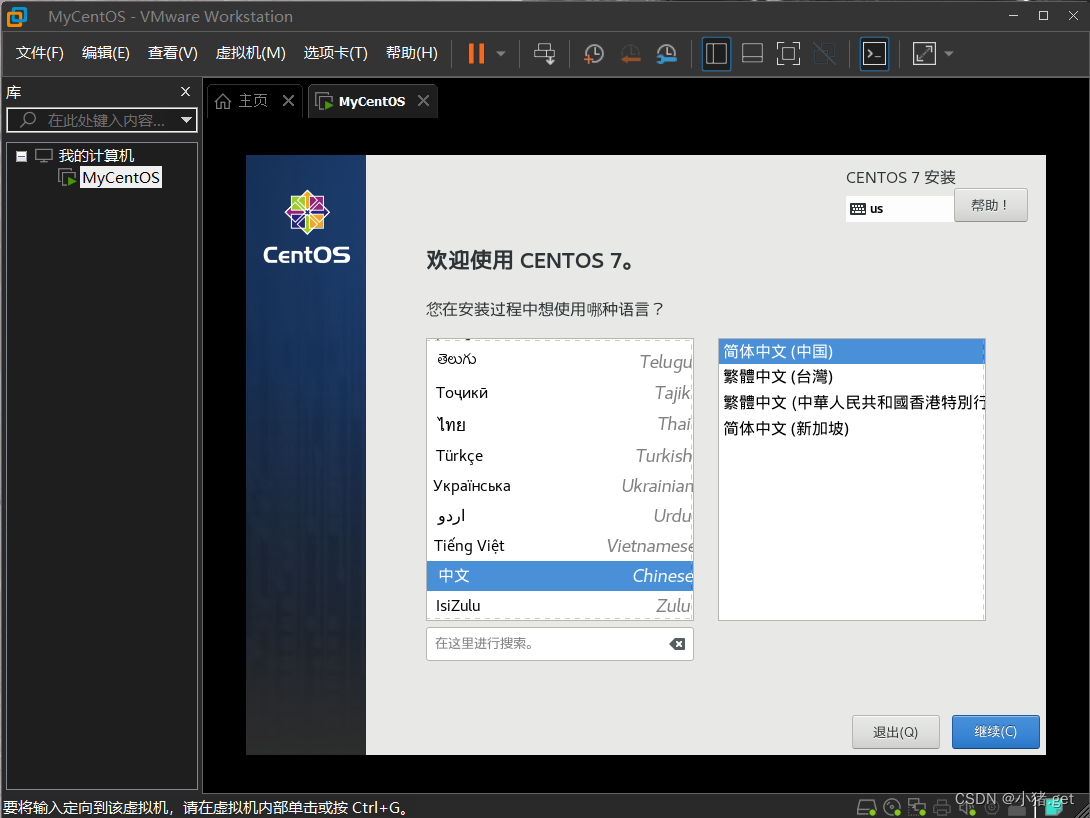Select Türkçe Turkish language
This screenshot has width=1090, height=818.
560,455
